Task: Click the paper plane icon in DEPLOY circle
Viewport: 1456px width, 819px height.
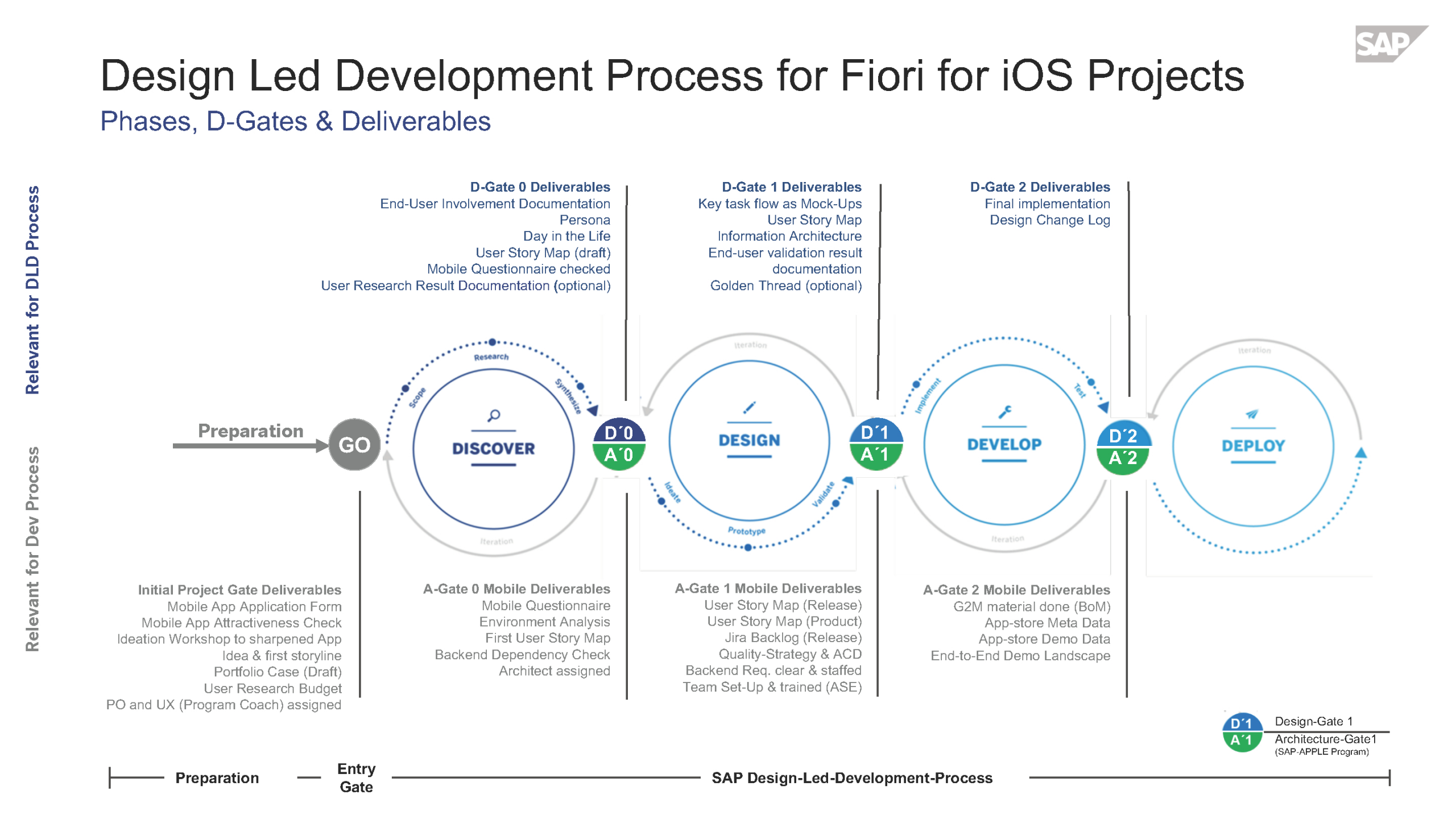Action: pos(1252,414)
